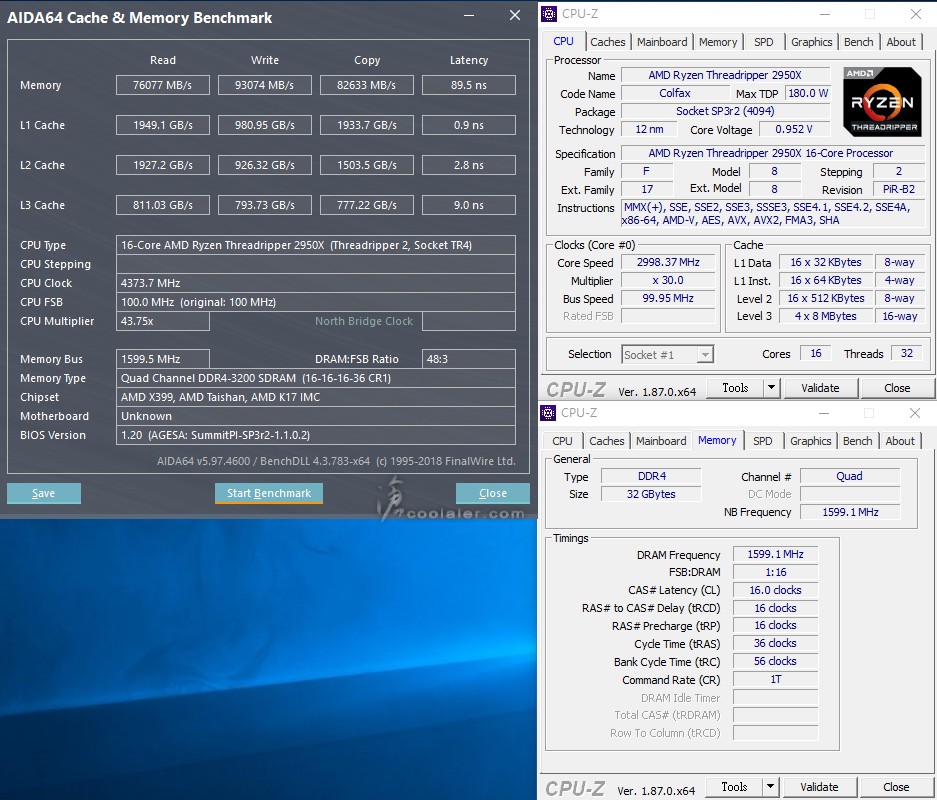The image size is (937, 800).
Task: Open Mainboard tab in top CPU-Z
Action: coord(662,42)
